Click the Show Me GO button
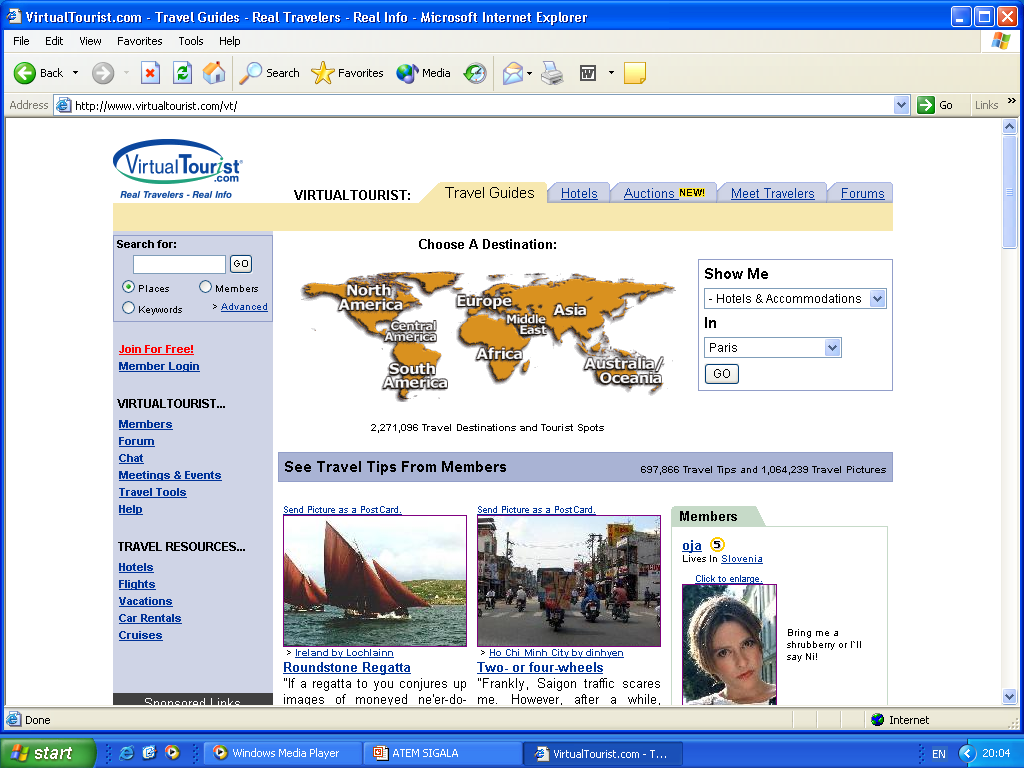The height and width of the screenshot is (768, 1024). tap(722, 374)
